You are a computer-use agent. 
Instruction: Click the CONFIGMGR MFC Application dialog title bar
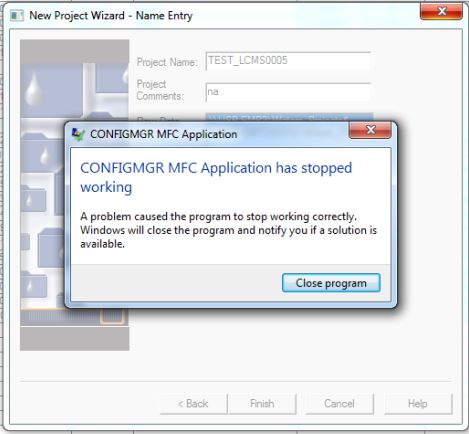[207, 134]
